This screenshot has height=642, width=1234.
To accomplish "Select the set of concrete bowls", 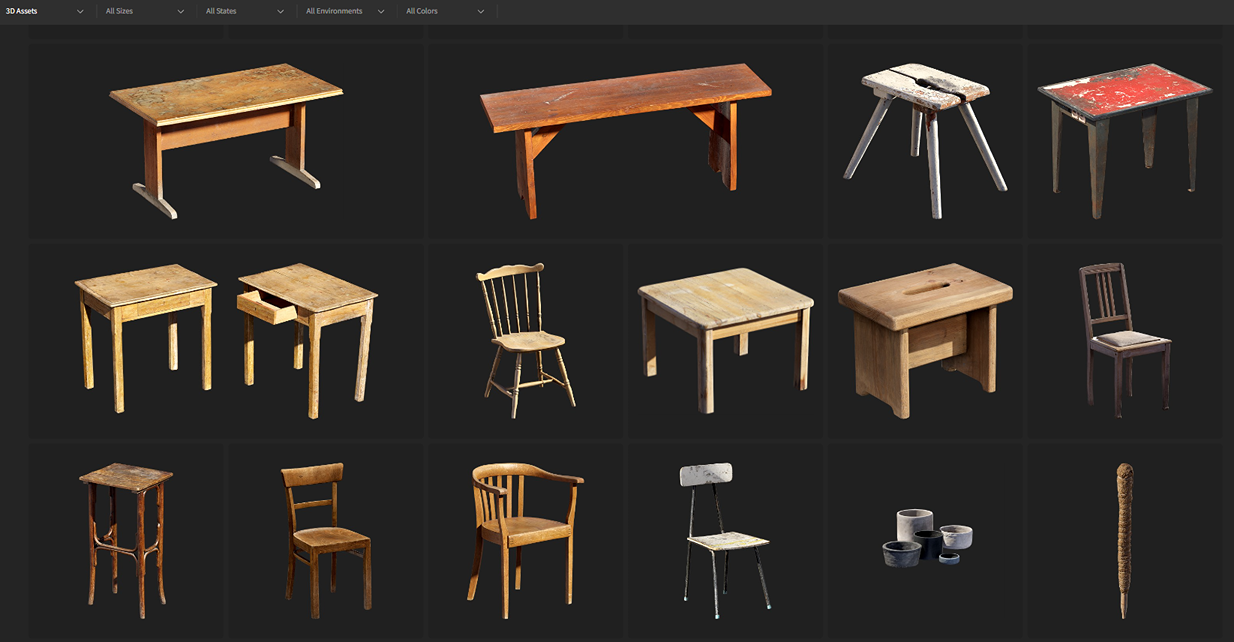I will 925,538.
